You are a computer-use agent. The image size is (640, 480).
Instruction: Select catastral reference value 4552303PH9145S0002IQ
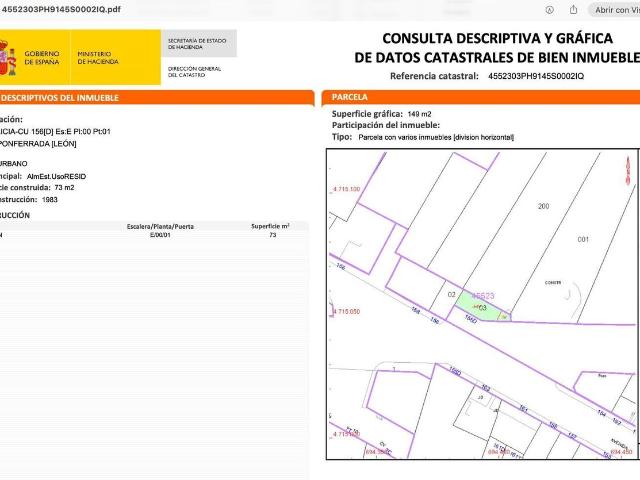point(536,76)
